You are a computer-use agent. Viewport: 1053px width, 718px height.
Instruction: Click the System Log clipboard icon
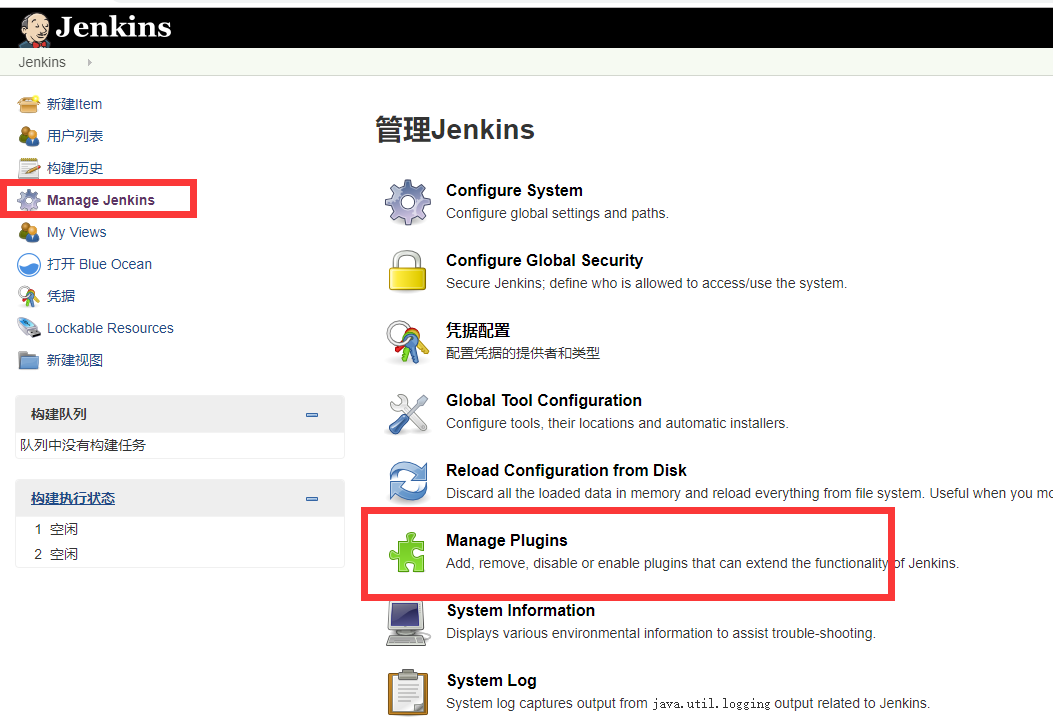click(x=408, y=692)
